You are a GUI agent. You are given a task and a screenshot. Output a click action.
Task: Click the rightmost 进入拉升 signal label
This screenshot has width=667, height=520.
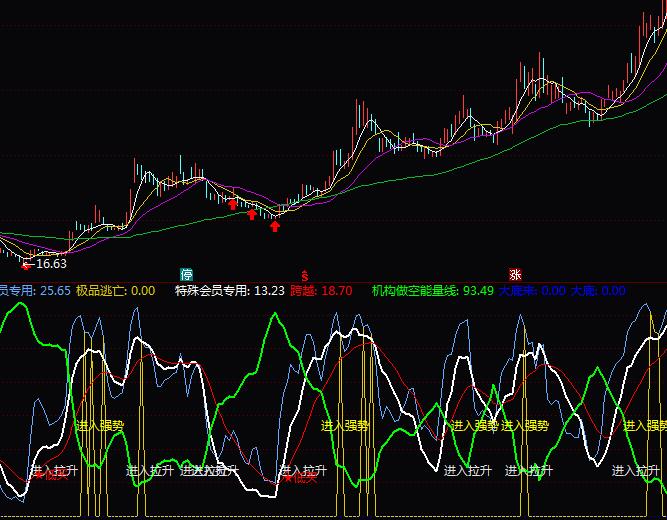click(636, 470)
